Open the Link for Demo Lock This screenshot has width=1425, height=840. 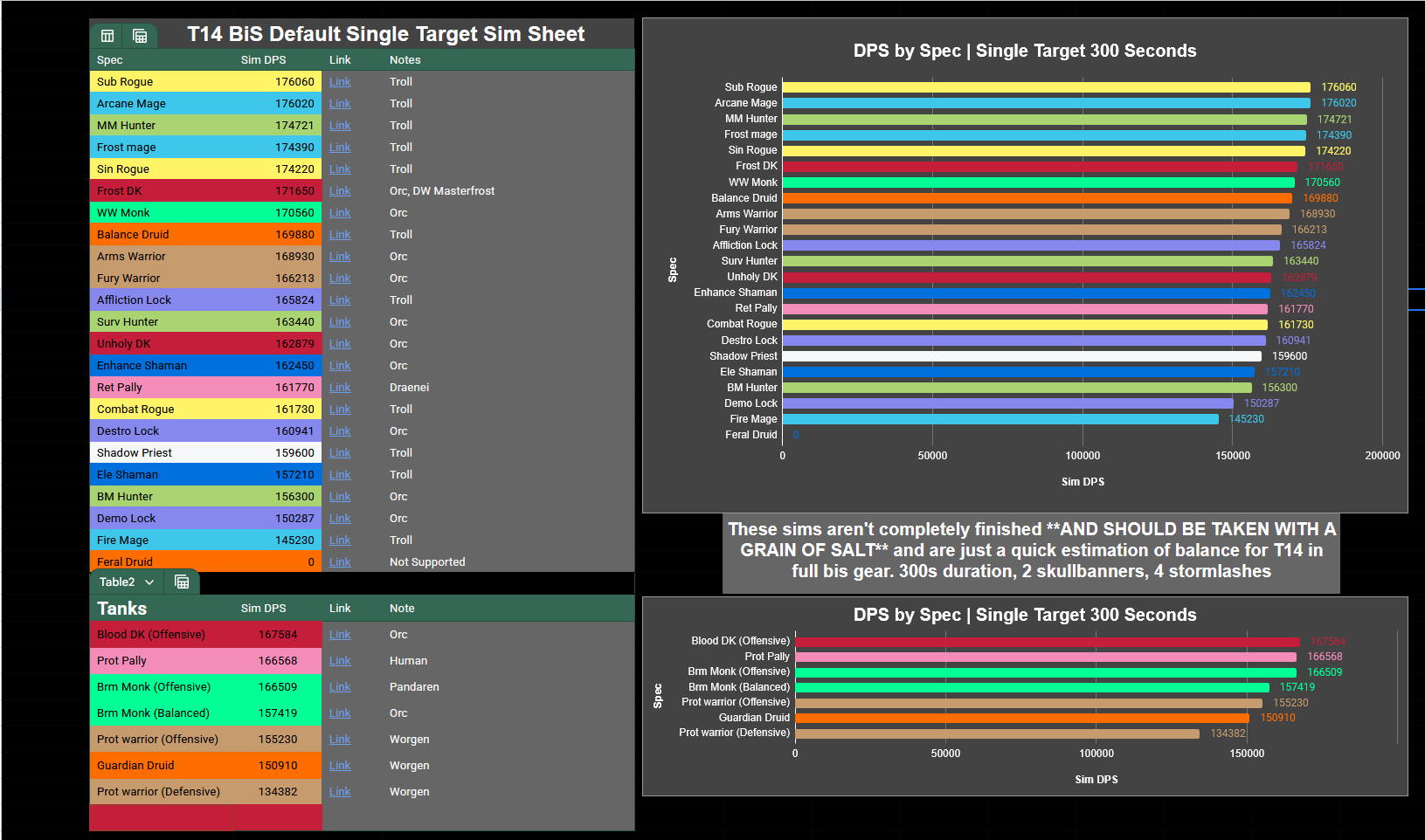pos(340,519)
